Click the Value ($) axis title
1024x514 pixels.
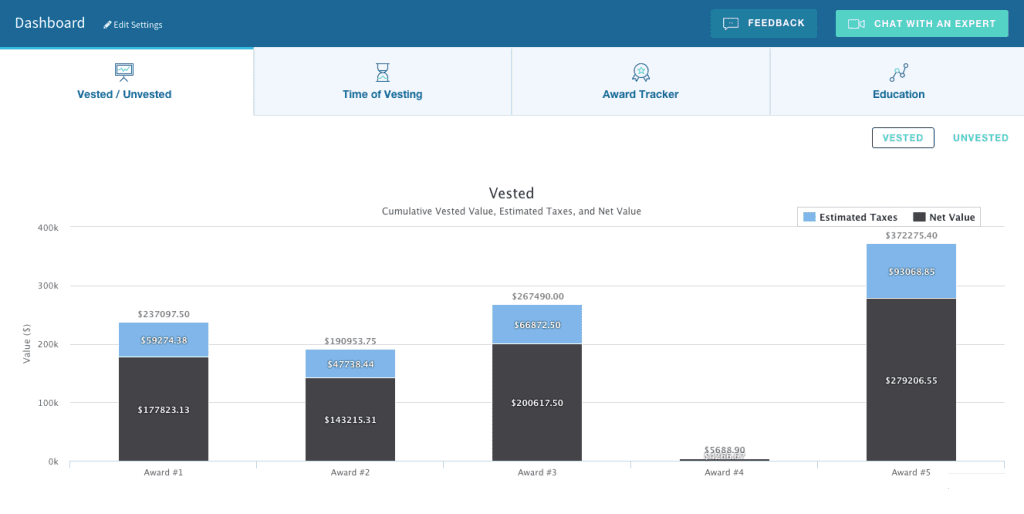pos(27,344)
